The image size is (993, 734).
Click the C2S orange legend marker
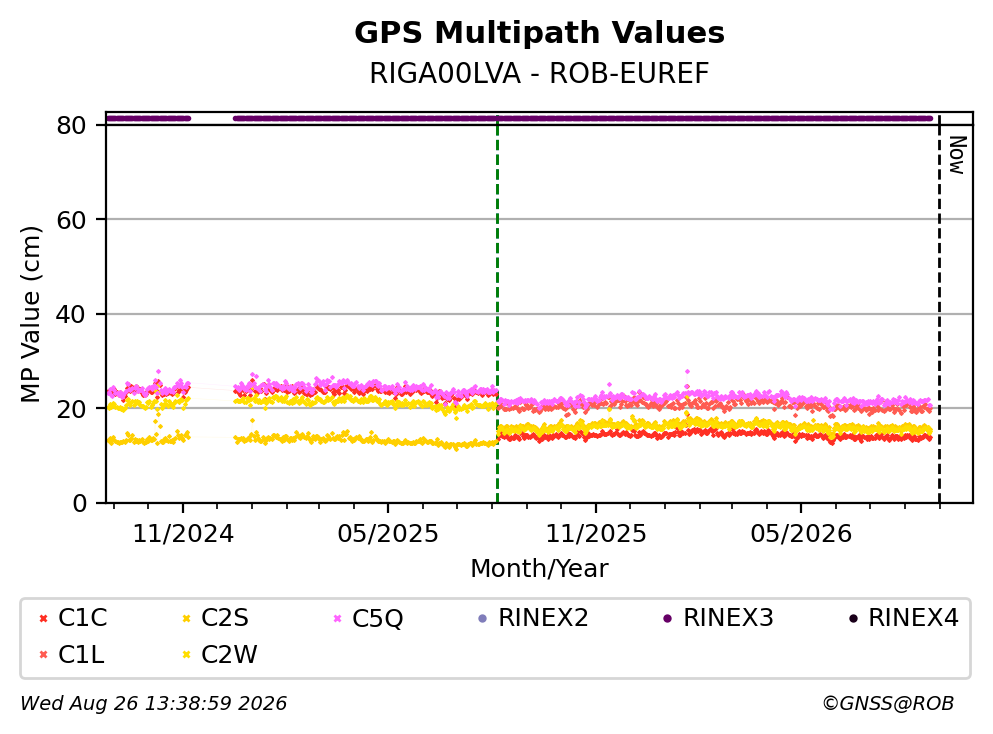[x=186, y=618]
